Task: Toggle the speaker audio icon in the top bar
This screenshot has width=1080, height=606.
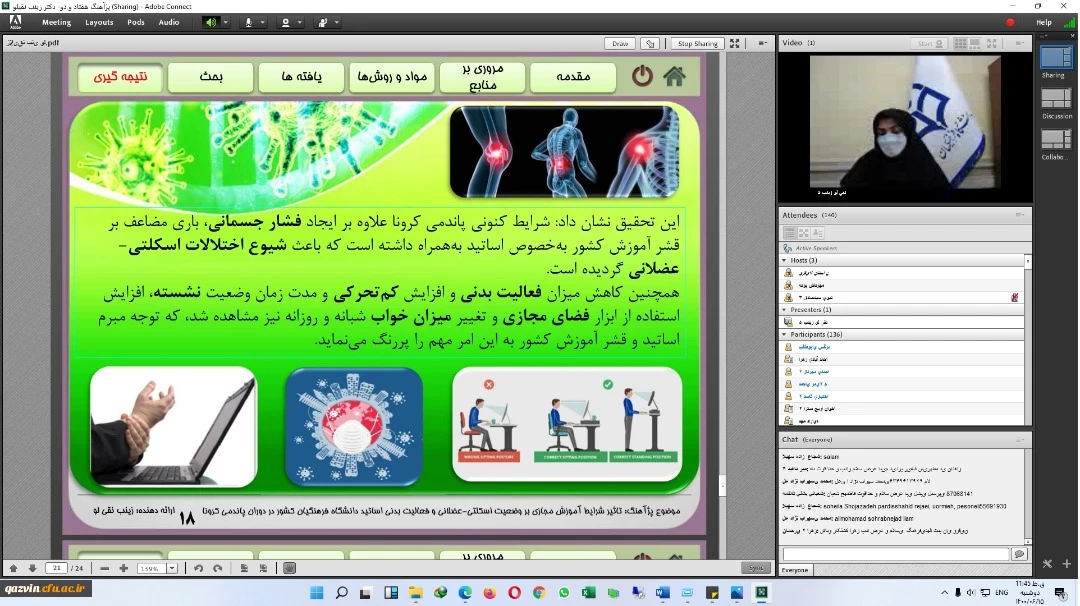Action: (x=211, y=22)
